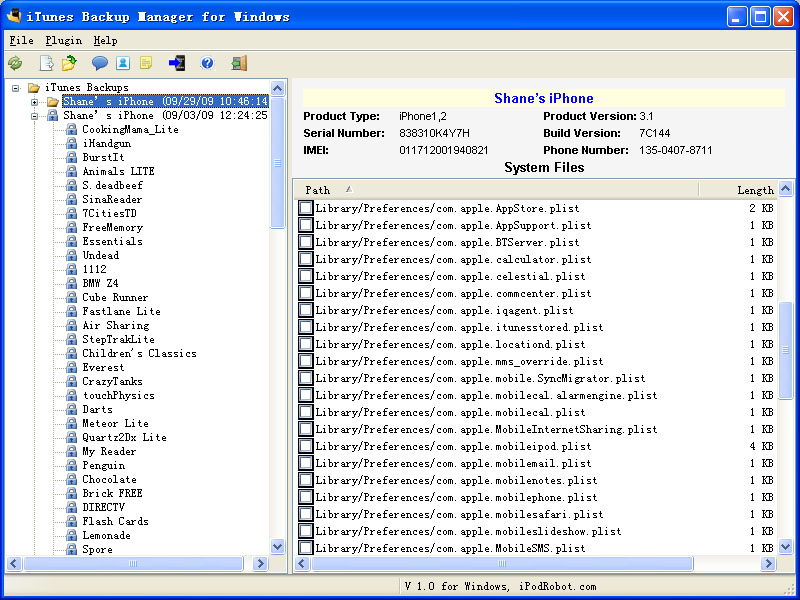Click the lock icon beside Undead
This screenshot has height=600, width=800.
point(71,255)
